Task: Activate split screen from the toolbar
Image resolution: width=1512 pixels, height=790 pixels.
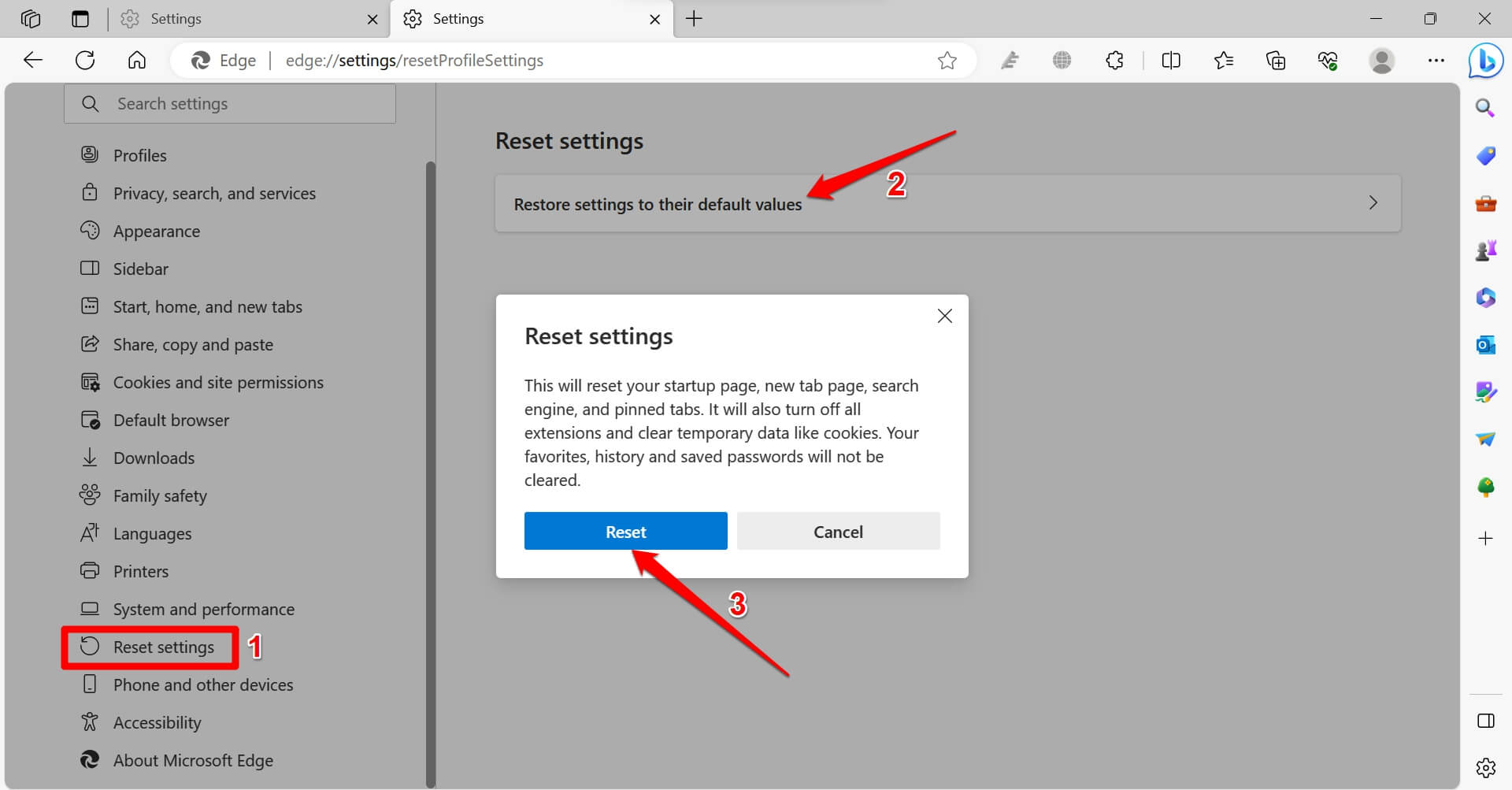Action: (1170, 60)
